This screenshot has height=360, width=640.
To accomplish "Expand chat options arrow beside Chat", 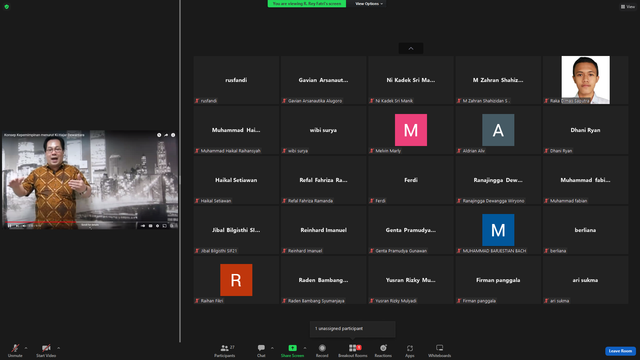I will [x=272, y=348].
